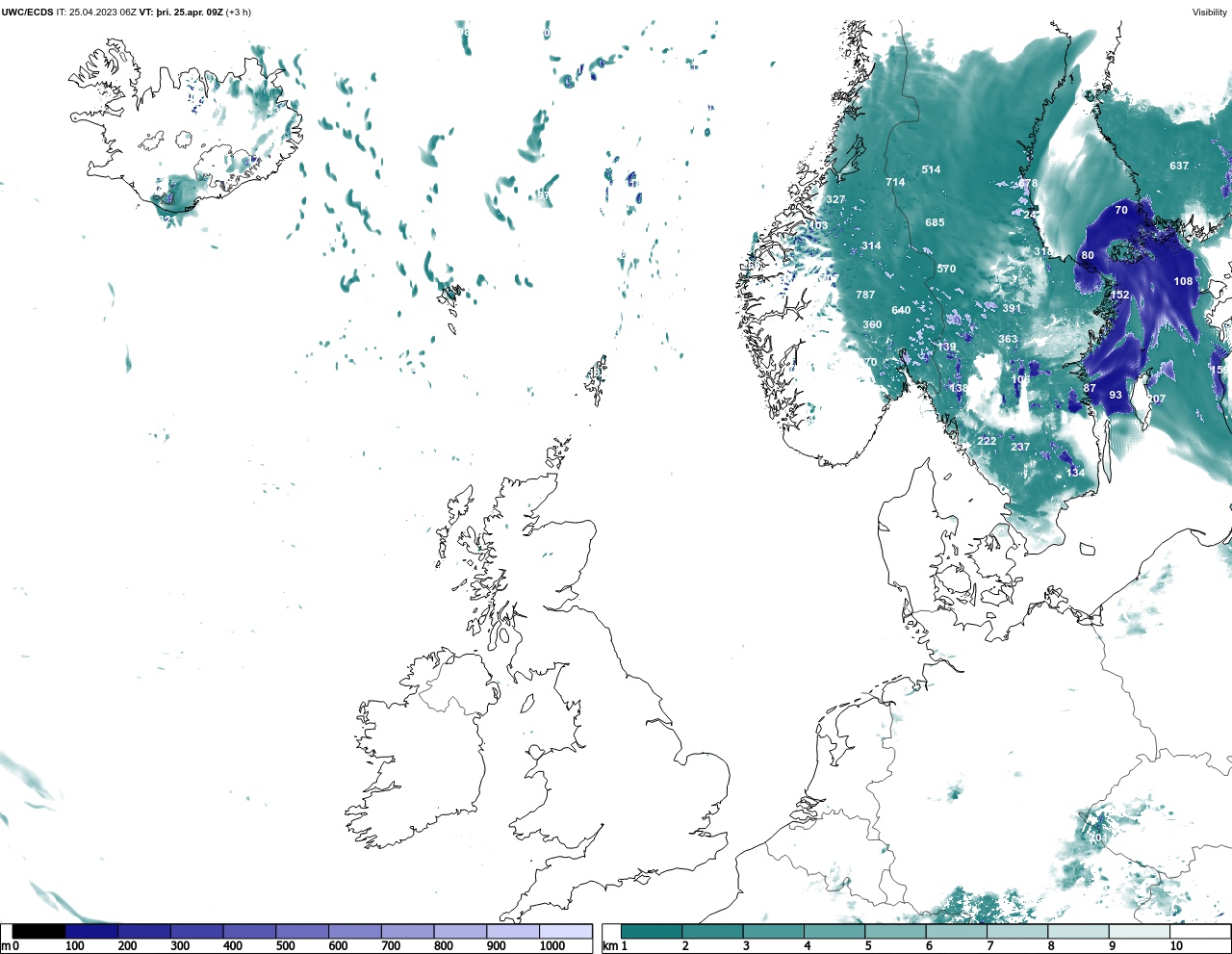Click the '363' visibility value on map
The height and width of the screenshot is (954, 1232).
[1008, 339]
